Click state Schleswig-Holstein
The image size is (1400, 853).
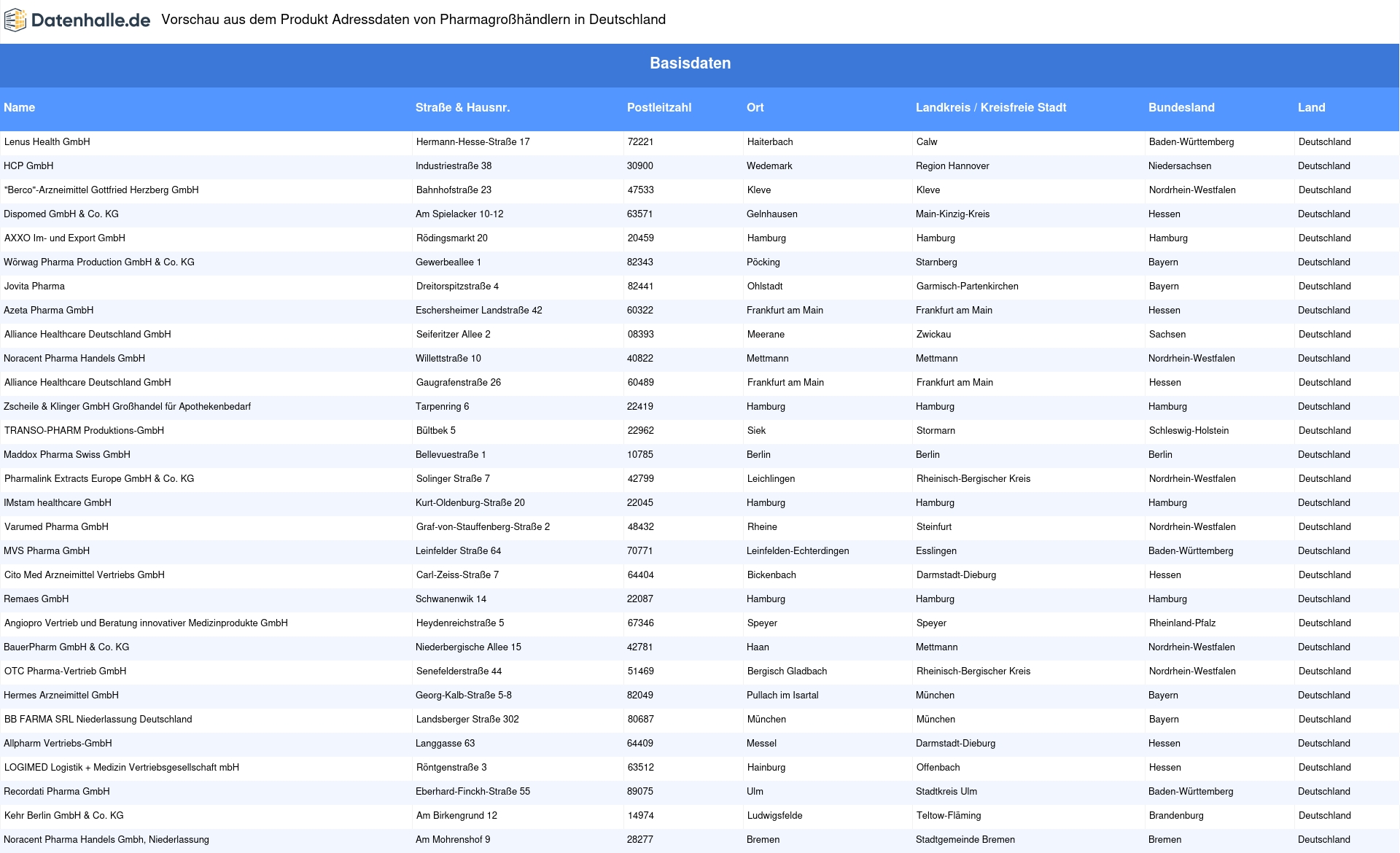point(1189,430)
